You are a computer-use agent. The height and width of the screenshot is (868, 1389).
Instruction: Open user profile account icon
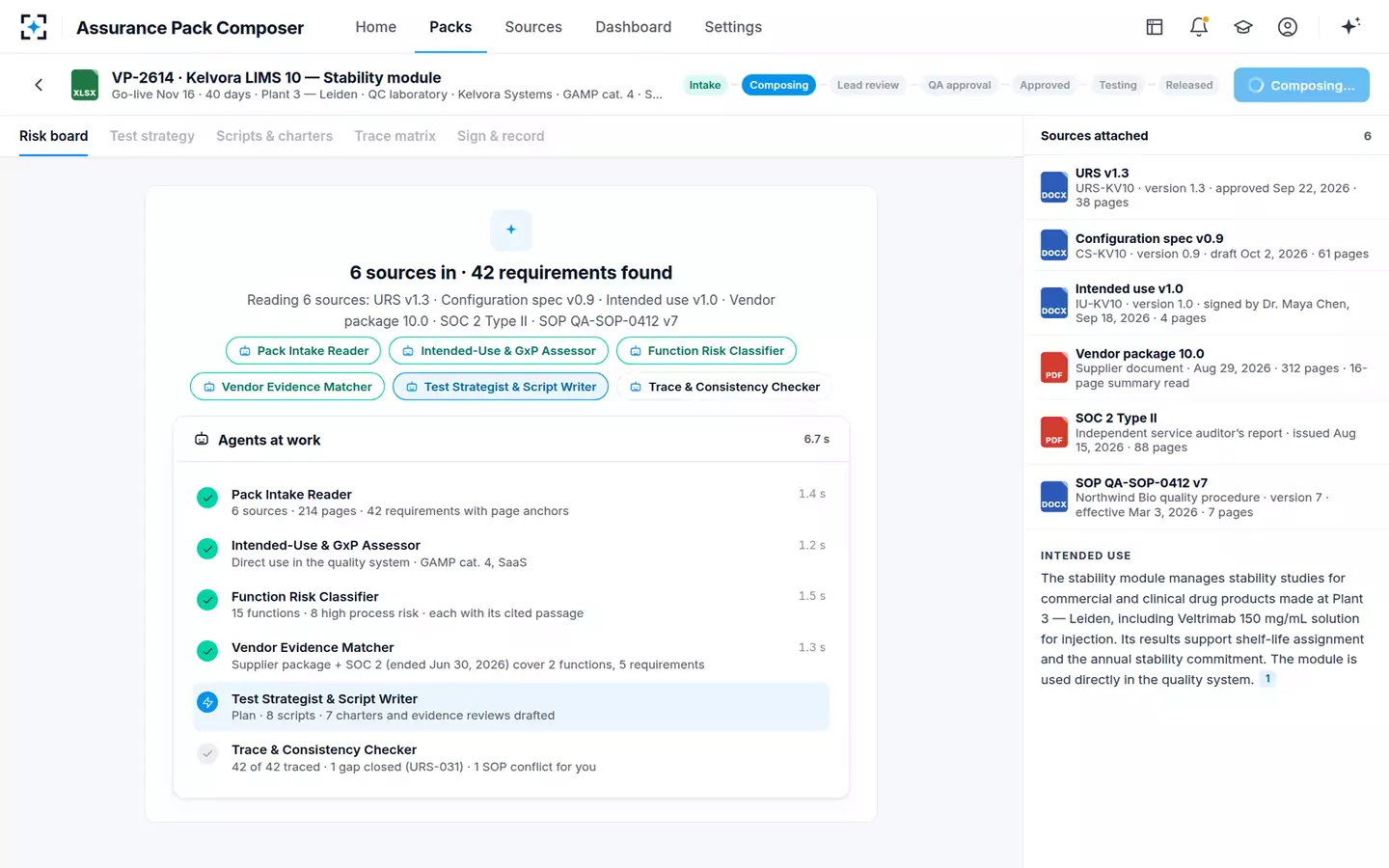click(1288, 27)
